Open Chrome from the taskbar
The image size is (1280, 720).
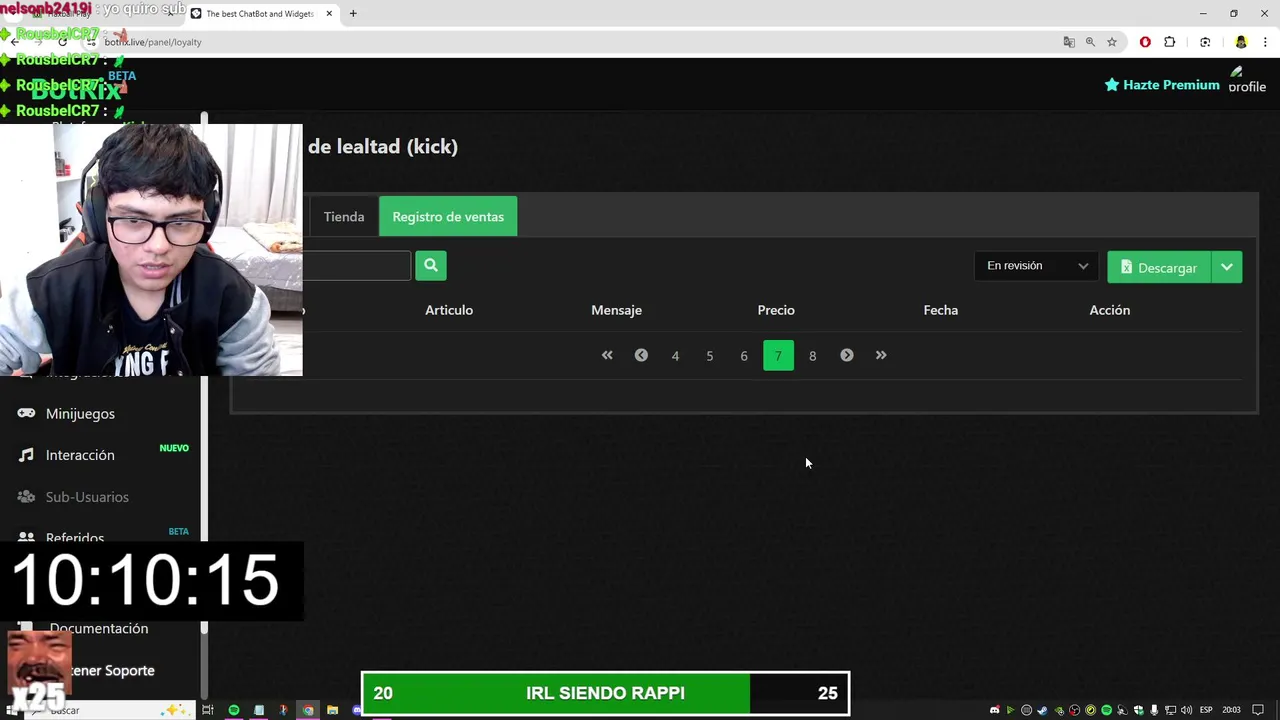[308, 710]
